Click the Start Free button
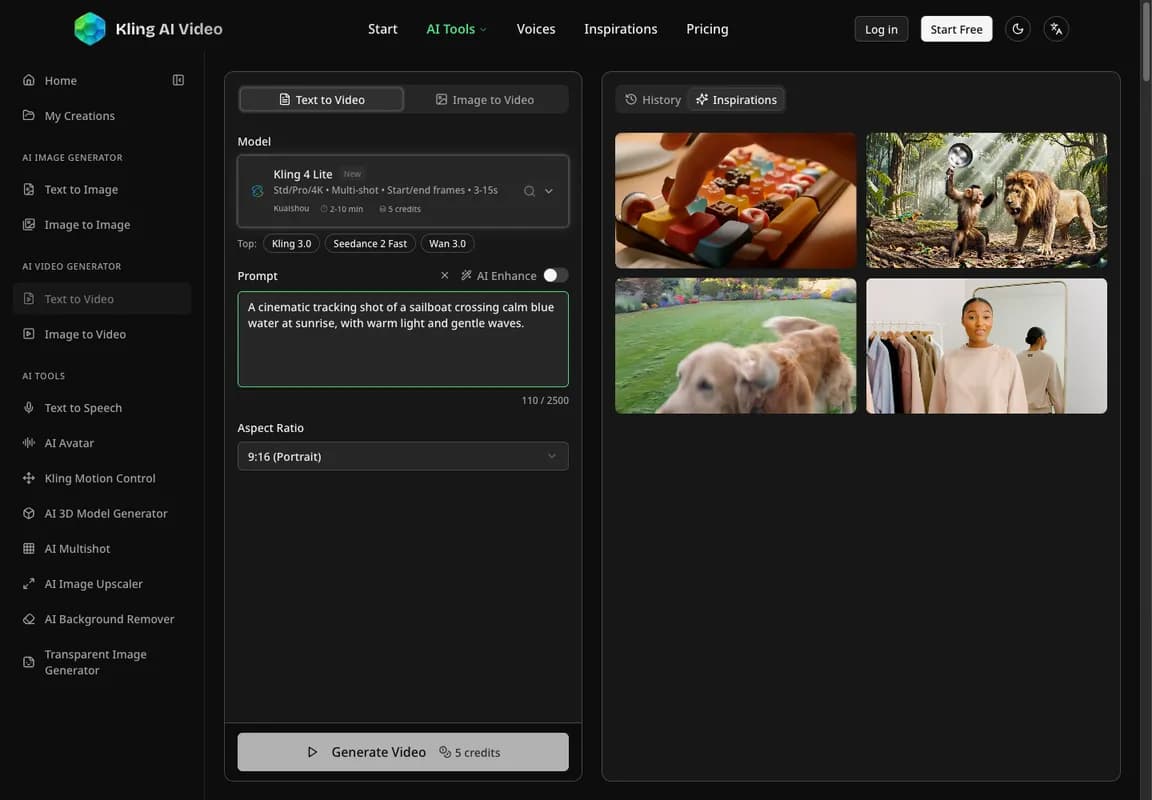Viewport: 1152px width, 800px height. 957,29
